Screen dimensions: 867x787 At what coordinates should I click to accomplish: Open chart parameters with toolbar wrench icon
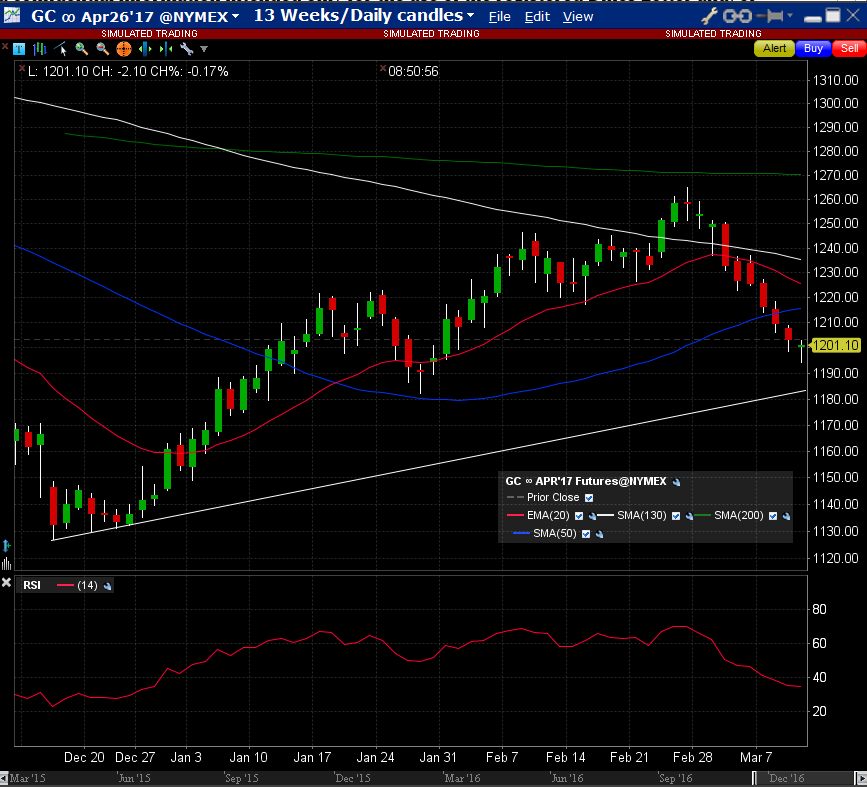pyautogui.click(x=186, y=49)
